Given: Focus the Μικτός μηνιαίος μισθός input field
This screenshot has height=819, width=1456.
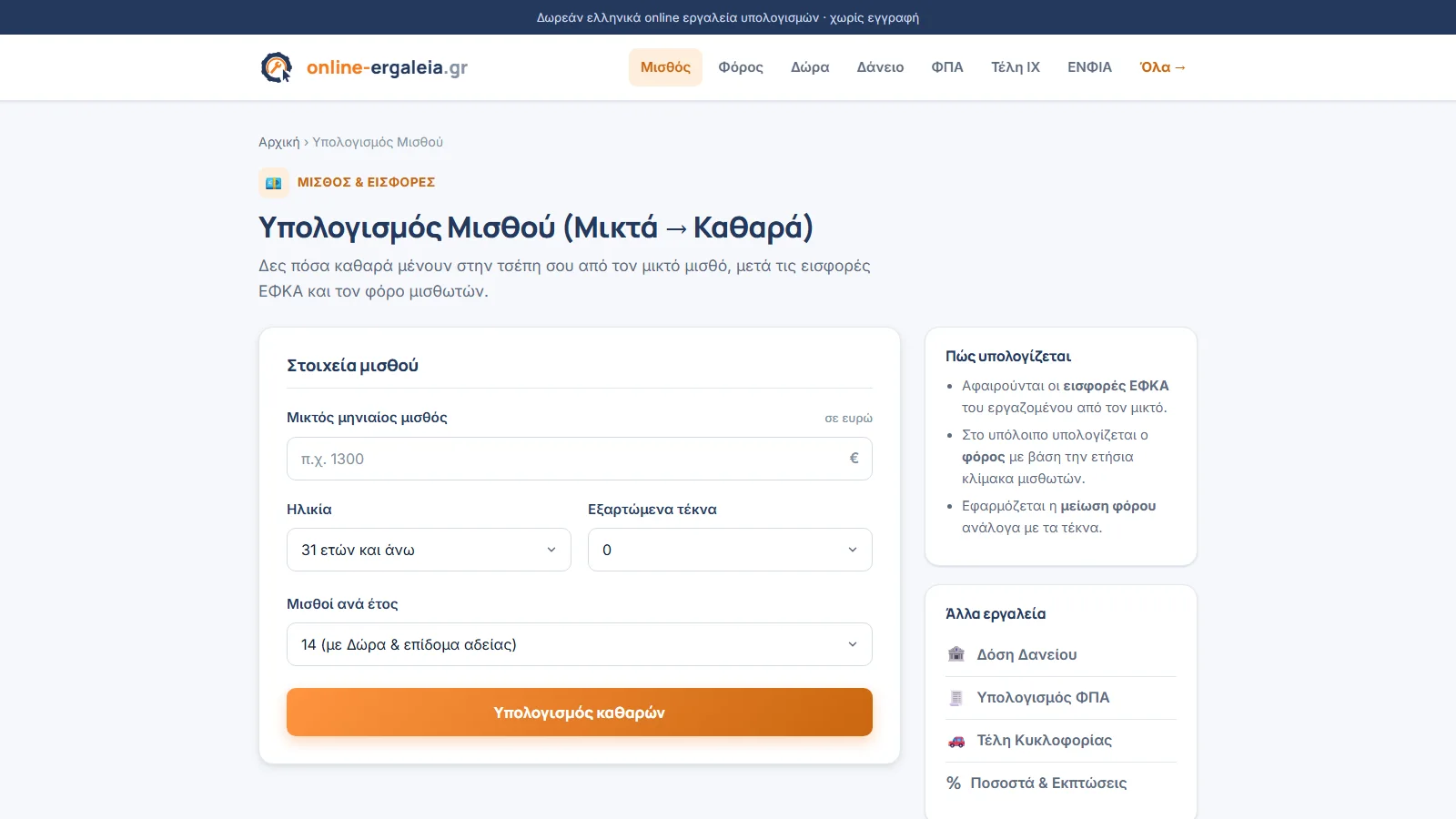Looking at the screenshot, I should point(580,459).
